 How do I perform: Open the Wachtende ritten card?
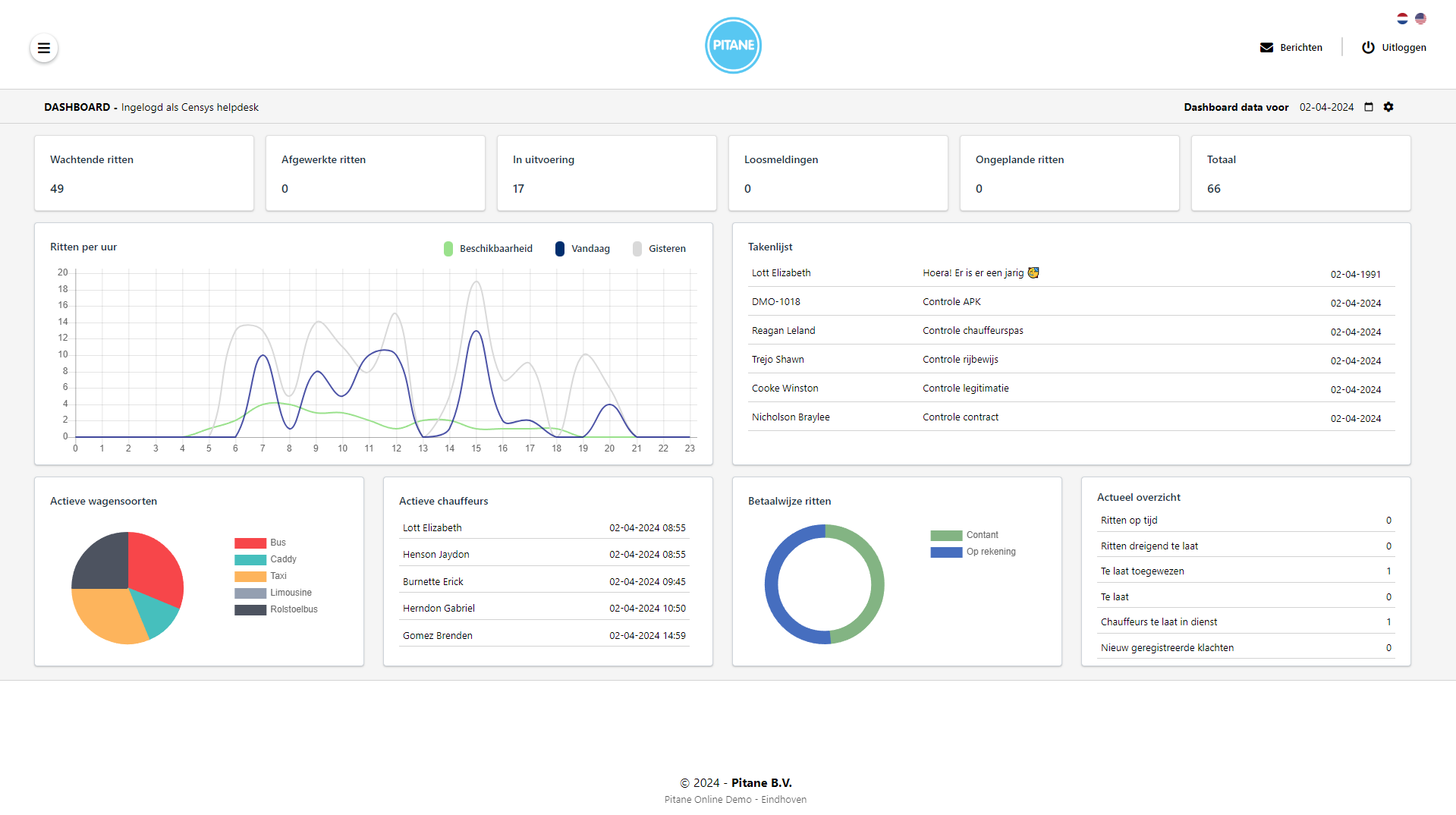coord(144,173)
